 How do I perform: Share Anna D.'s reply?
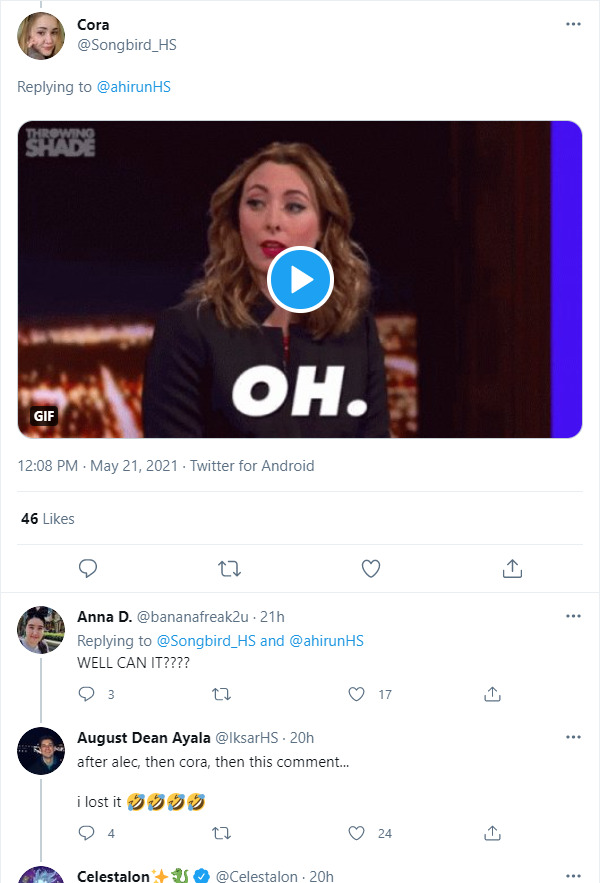(x=492, y=694)
